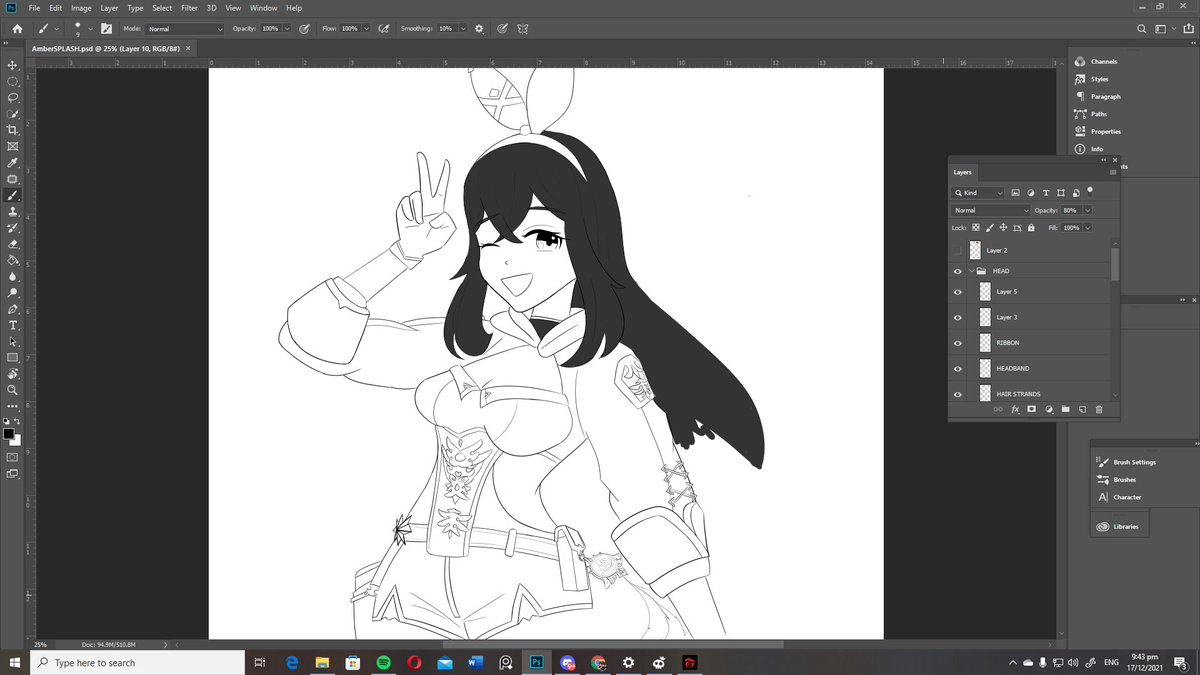Screen dimensions: 1200x675
Task: Create new adjustment layer icon
Action: [x=1049, y=409]
